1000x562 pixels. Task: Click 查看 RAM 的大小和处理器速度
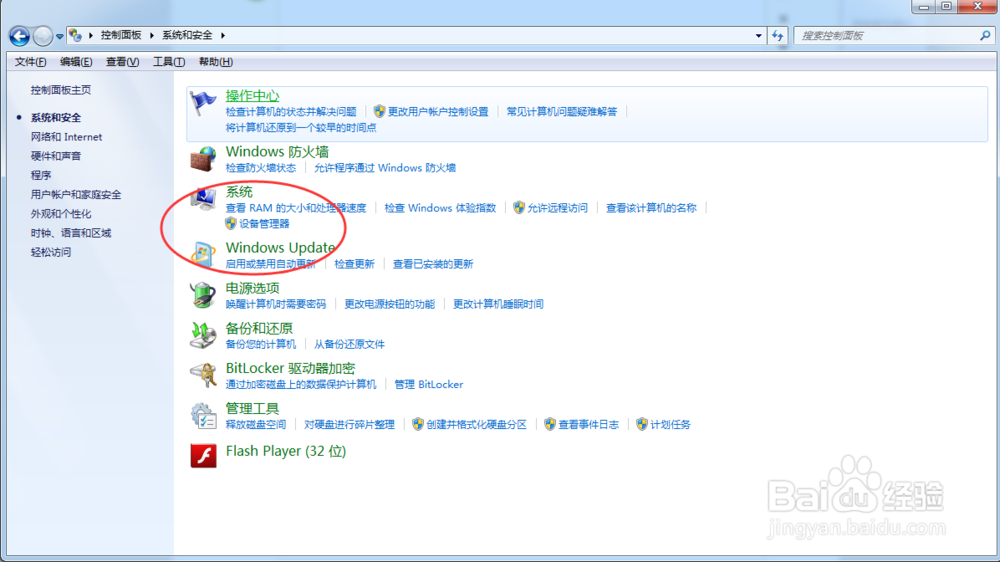(296, 208)
